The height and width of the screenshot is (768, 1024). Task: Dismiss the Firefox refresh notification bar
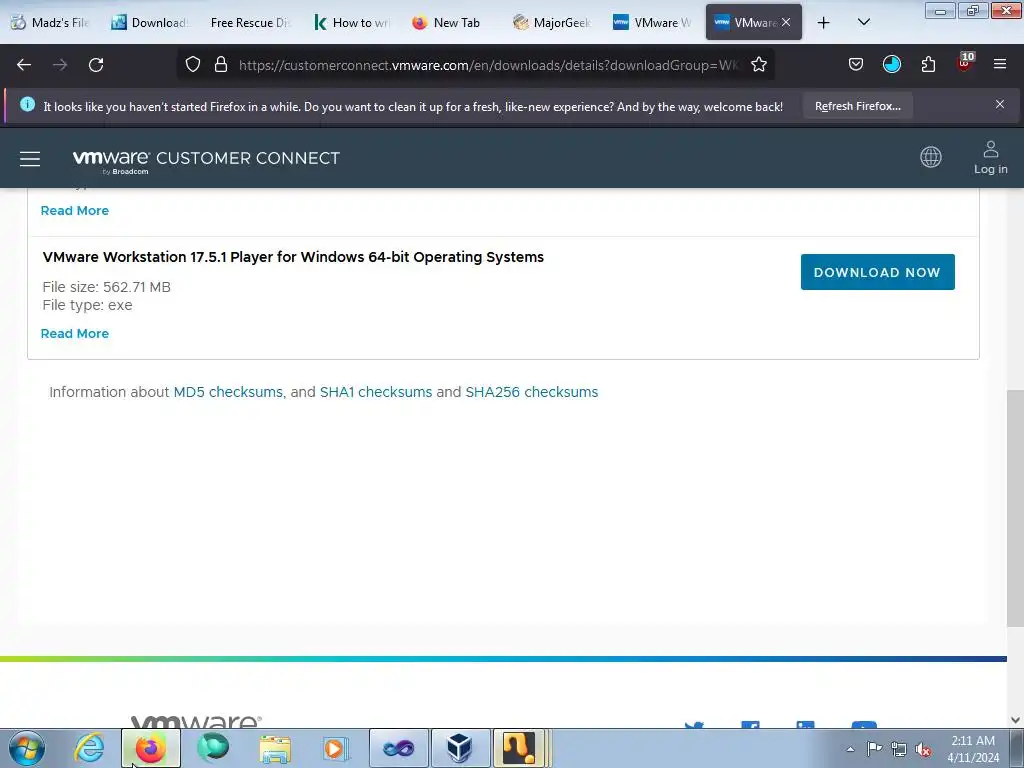[1000, 104]
